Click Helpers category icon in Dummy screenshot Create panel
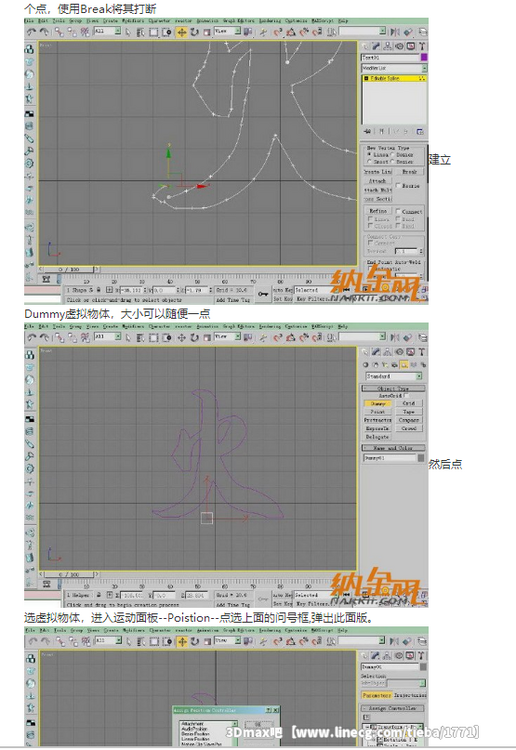516x750 pixels. coord(404,365)
